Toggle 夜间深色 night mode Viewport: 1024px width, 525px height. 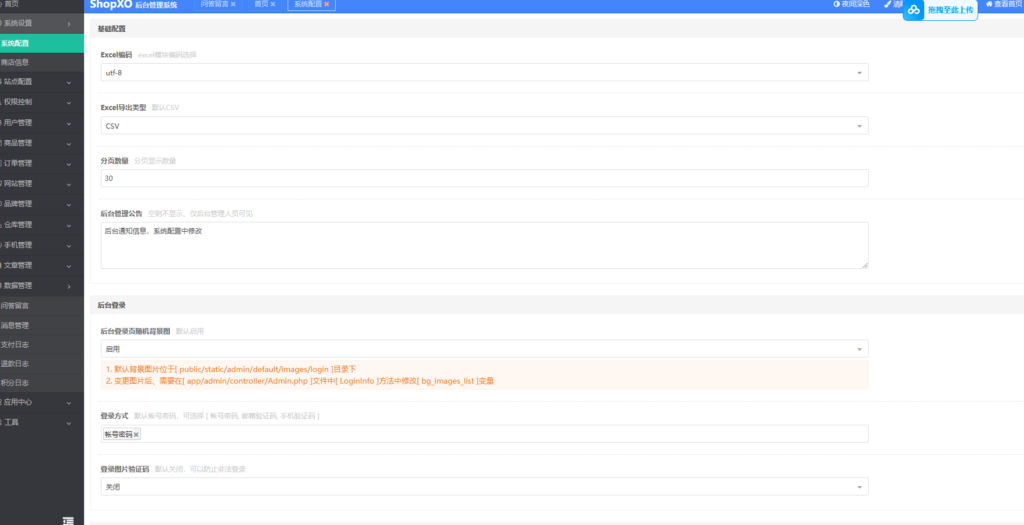851,5
